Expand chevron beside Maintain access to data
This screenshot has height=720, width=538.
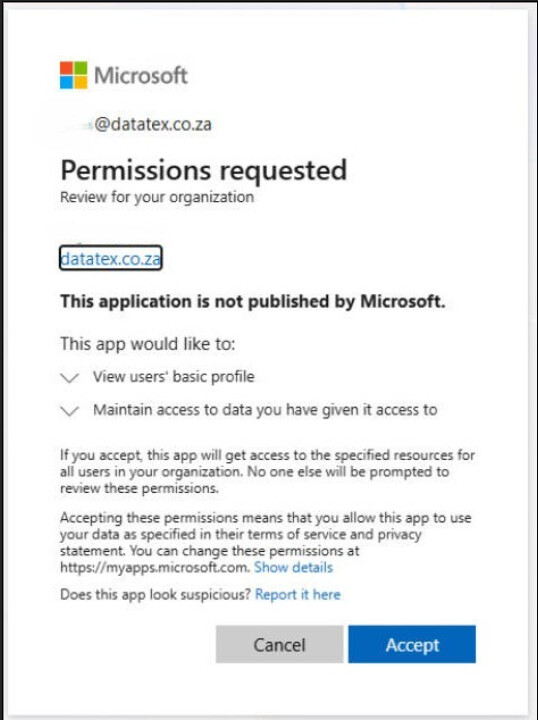[x=70, y=411]
